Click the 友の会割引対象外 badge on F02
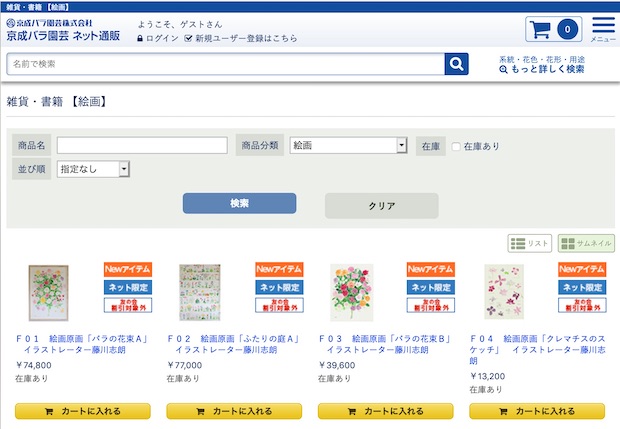The width and height of the screenshot is (620, 429). [280, 305]
